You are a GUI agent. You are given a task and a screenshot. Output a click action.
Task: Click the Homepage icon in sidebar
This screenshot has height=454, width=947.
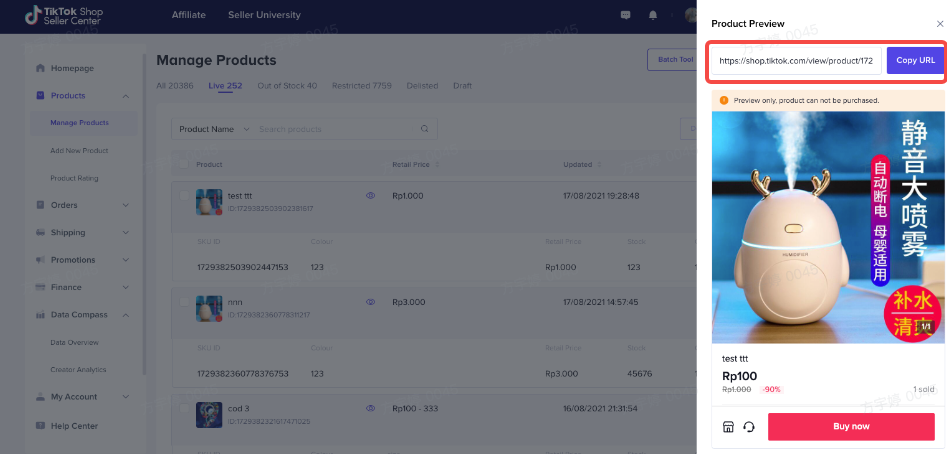40,68
